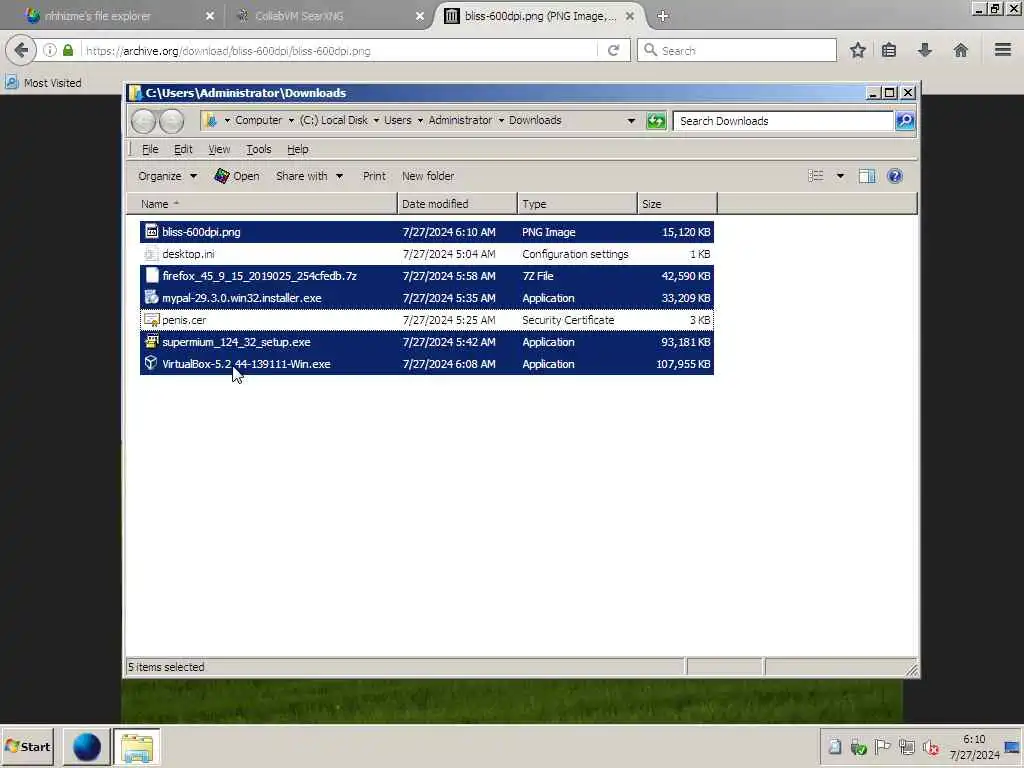1024x768 pixels.
Task: Select Downloads breadcrumb segment
Action: (x=535, y=120)
